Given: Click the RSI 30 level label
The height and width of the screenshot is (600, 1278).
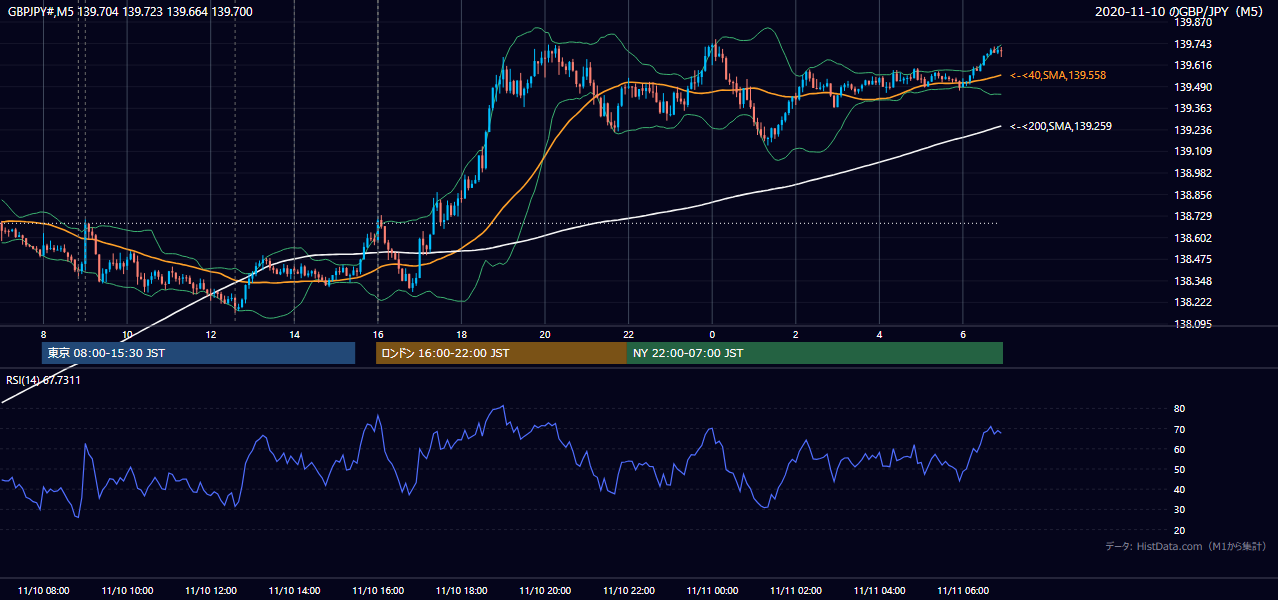Looking at the screenshot, I should (1179, 510).
